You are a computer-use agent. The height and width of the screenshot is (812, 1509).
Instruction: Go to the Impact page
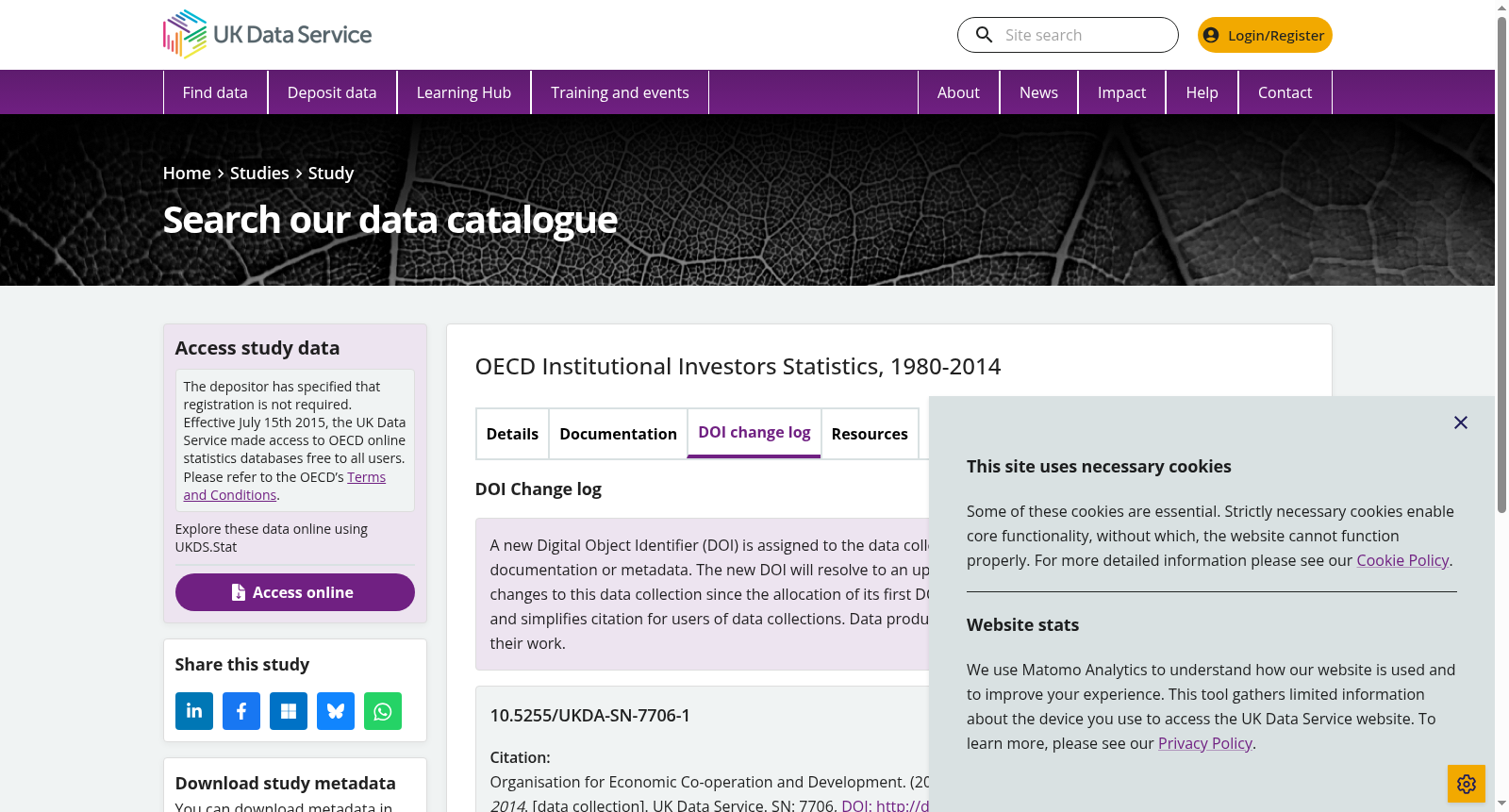[1121, 92]
